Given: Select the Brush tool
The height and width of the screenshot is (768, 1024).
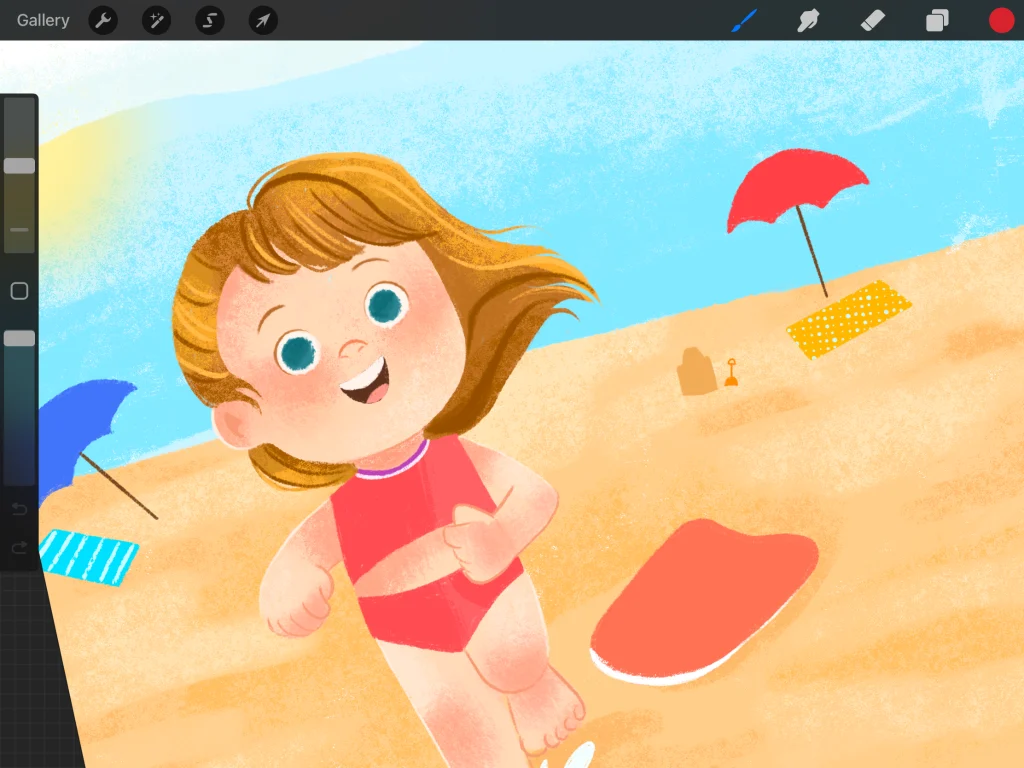Looking at the screenshot, I should pos(745,20).
